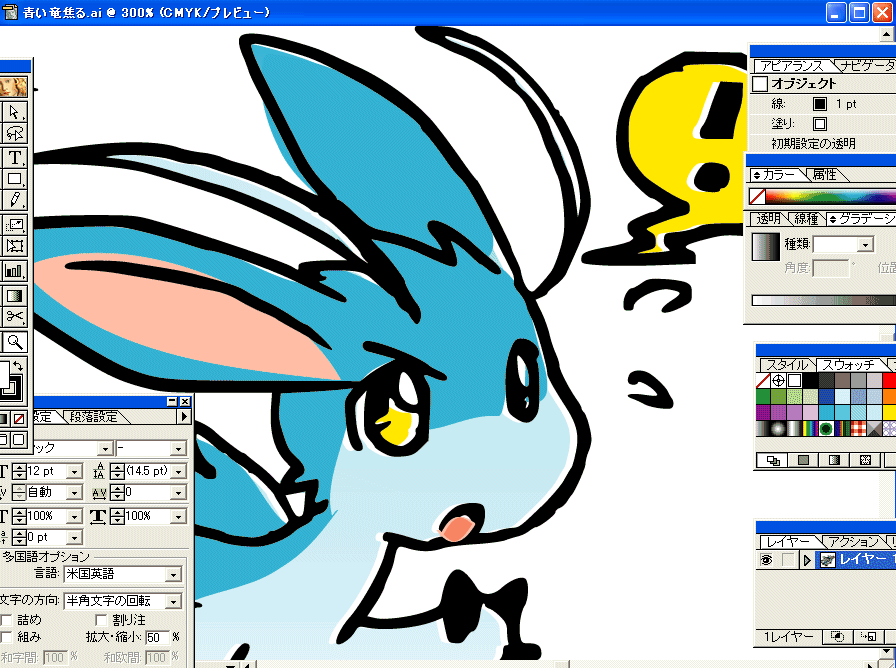This screenshot has height=668, width=896.
Task: Click the 拡大・縮小 50 percent field
Action: (x=158, y=637)
